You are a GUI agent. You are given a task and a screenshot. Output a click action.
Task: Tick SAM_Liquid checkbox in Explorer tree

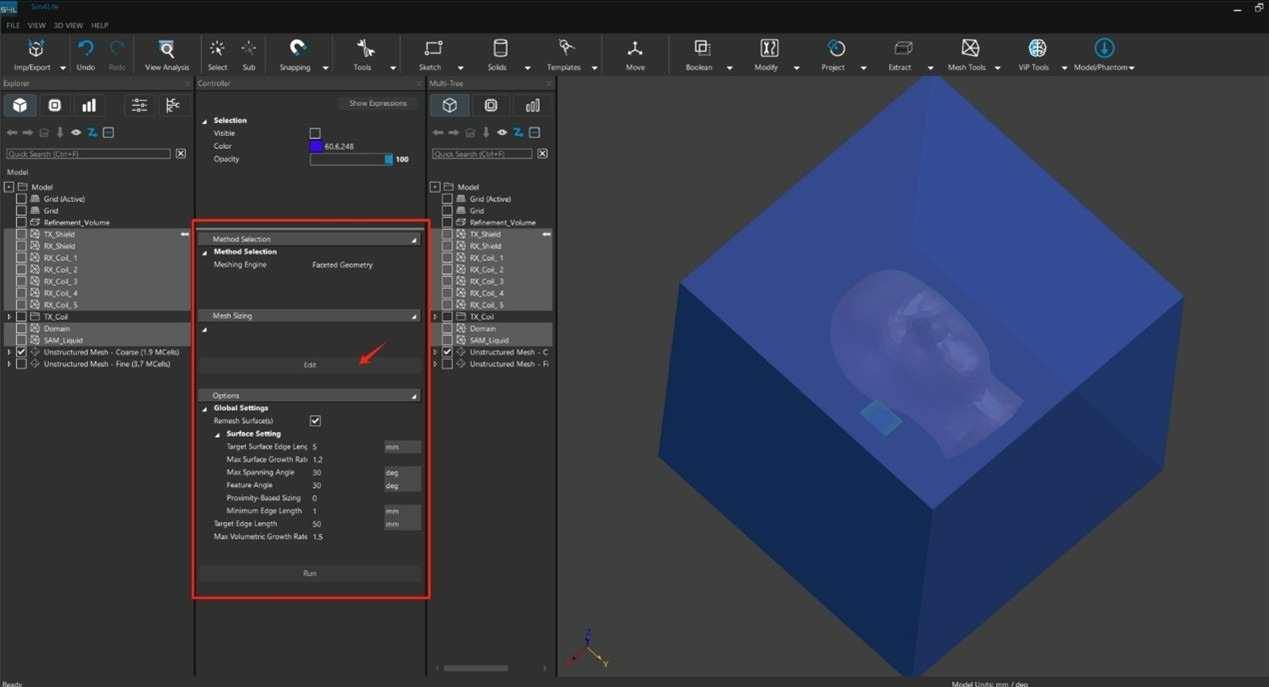pyautogui.click(x=21, y=340)
